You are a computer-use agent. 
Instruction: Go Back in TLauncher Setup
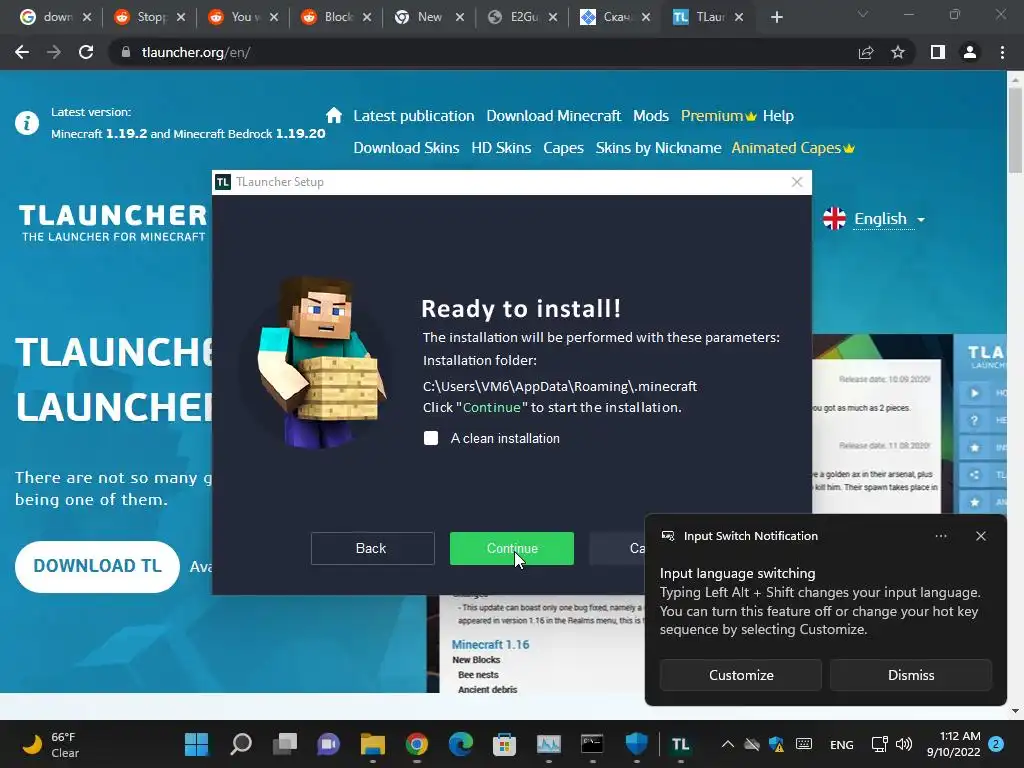point(372,549)
